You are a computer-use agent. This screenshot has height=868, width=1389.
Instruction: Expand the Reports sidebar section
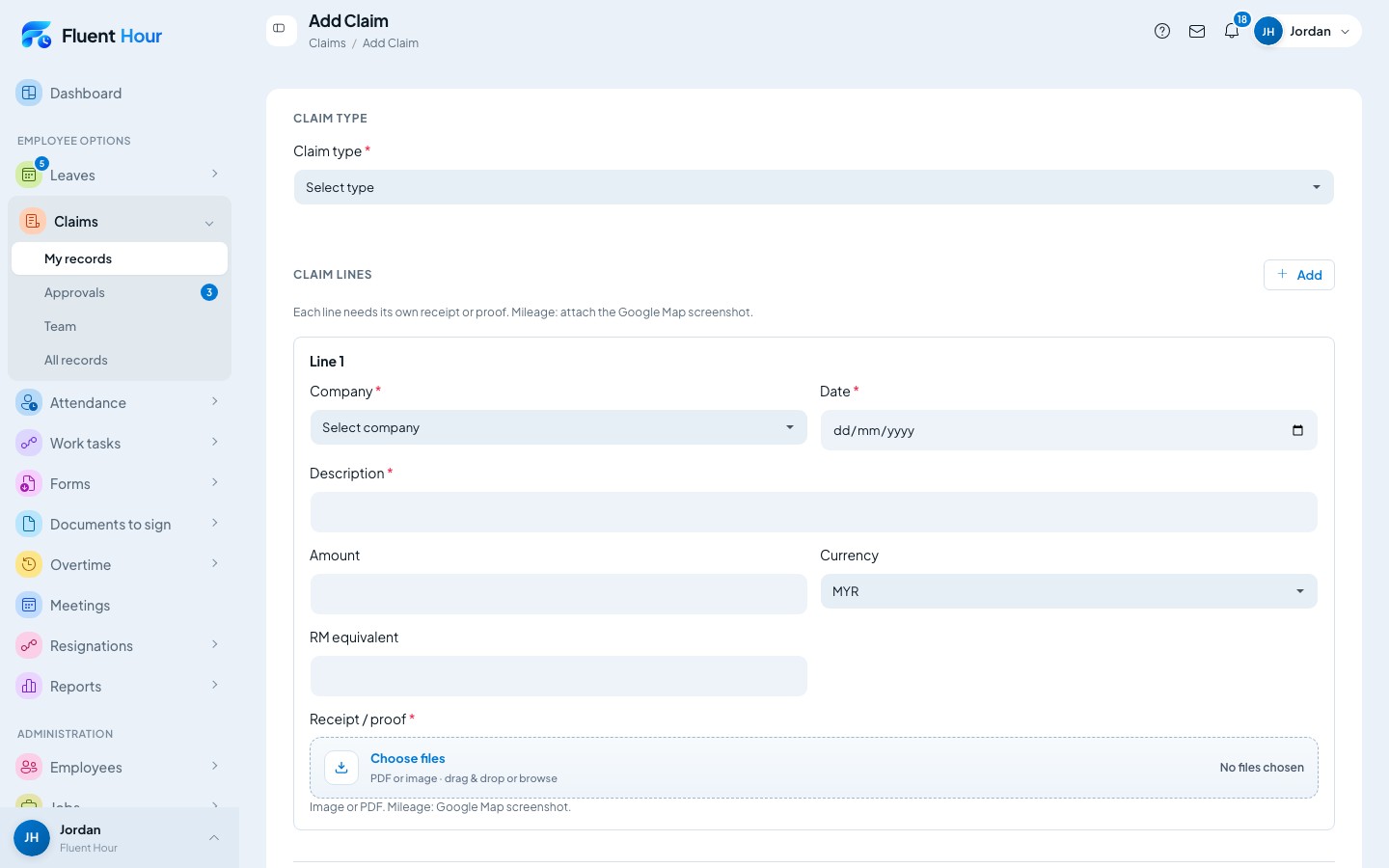[214, 685]
